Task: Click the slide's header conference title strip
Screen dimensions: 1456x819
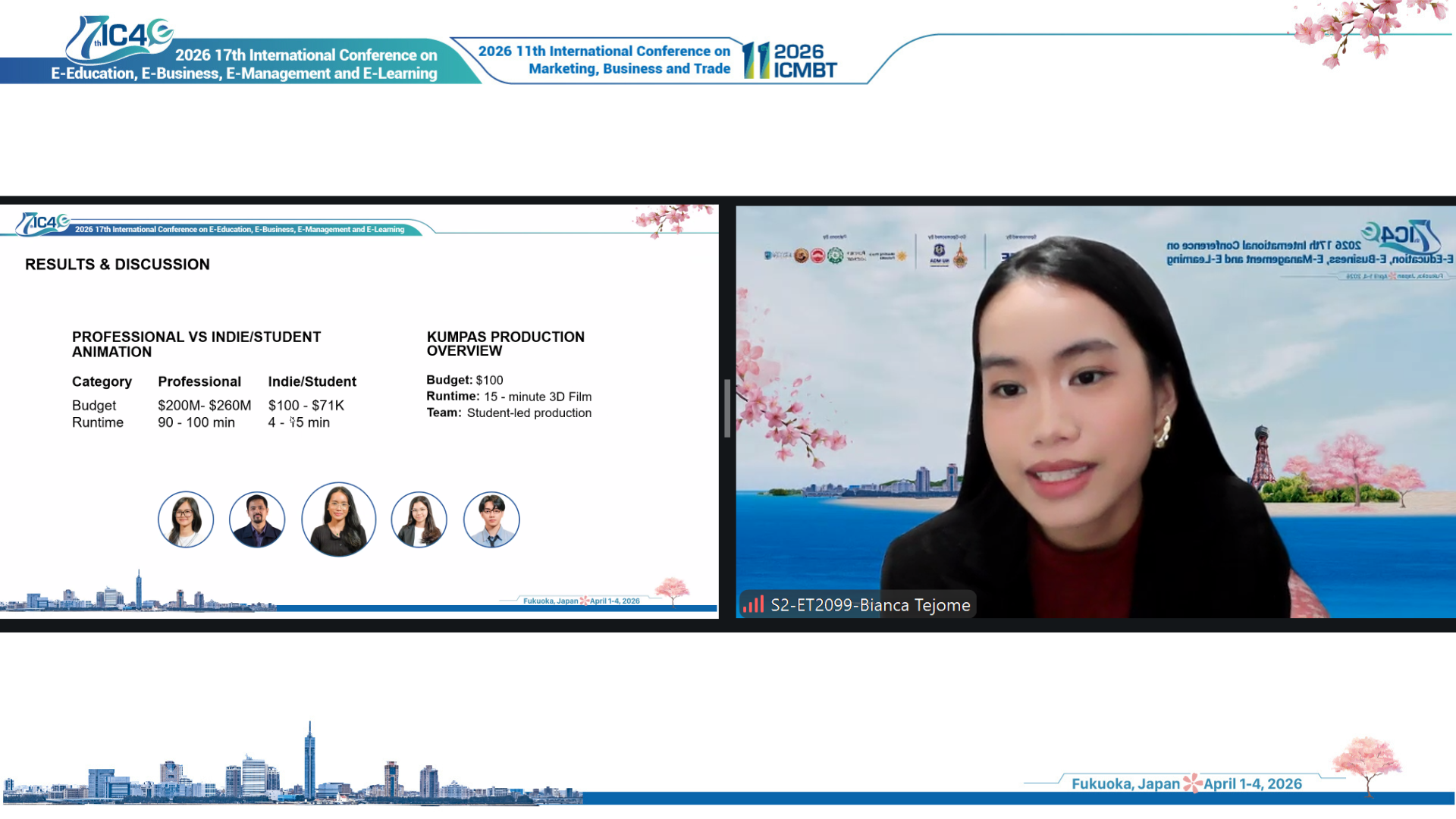Action: click(240, 229)
